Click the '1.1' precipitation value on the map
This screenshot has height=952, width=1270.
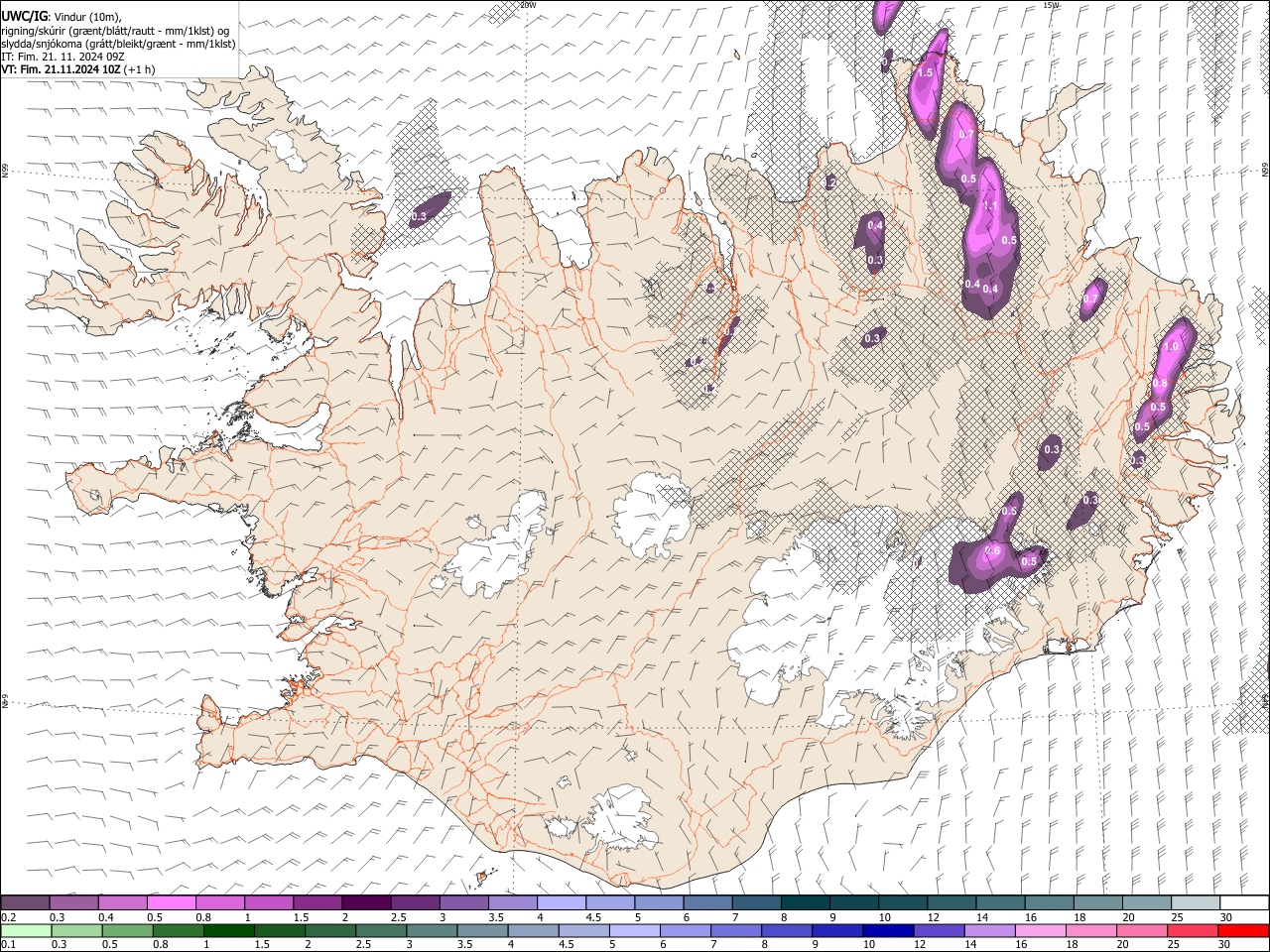pos(989,206)
